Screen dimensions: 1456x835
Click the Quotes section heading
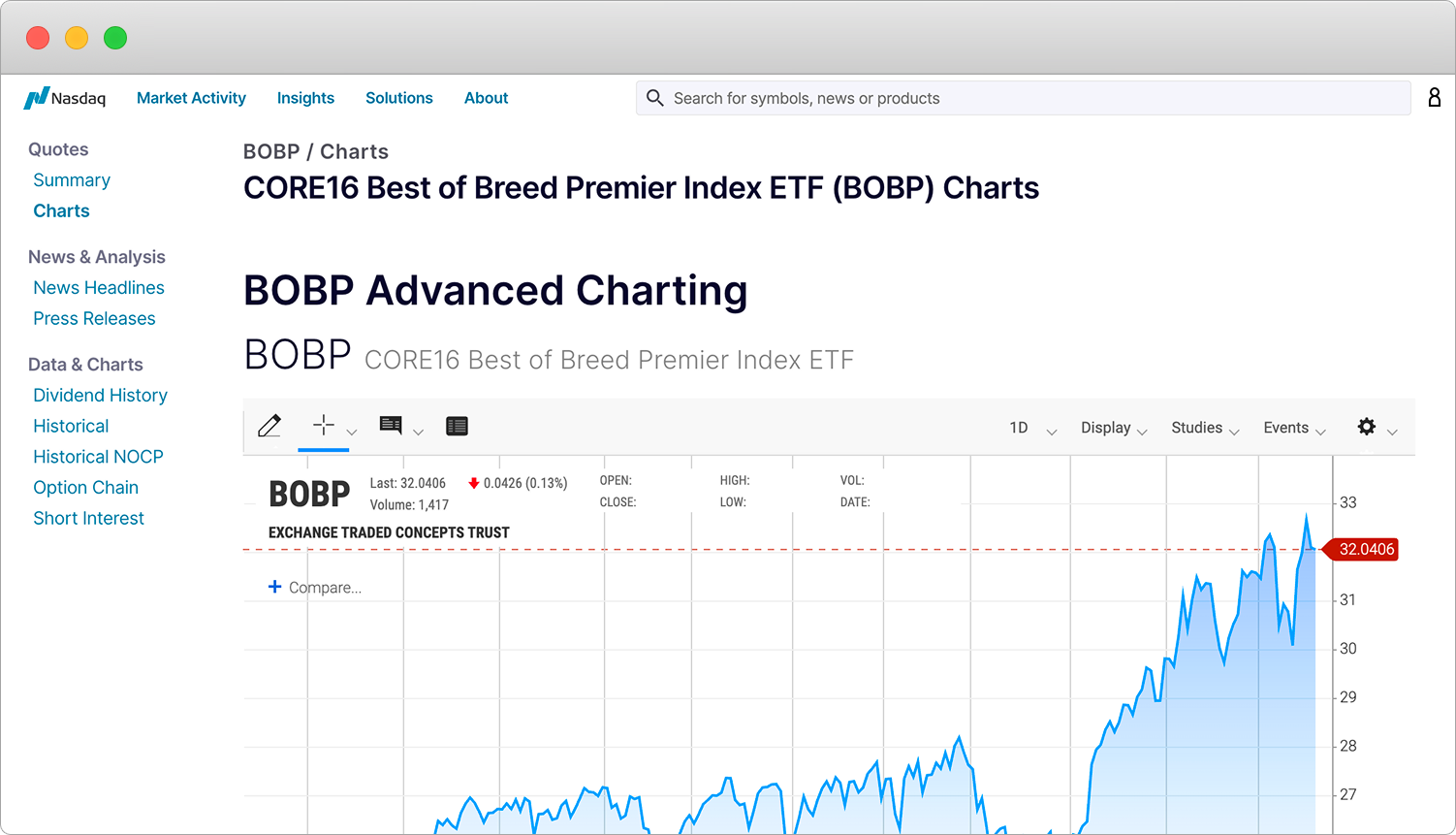pyautogui.click(x=58, y=149)
